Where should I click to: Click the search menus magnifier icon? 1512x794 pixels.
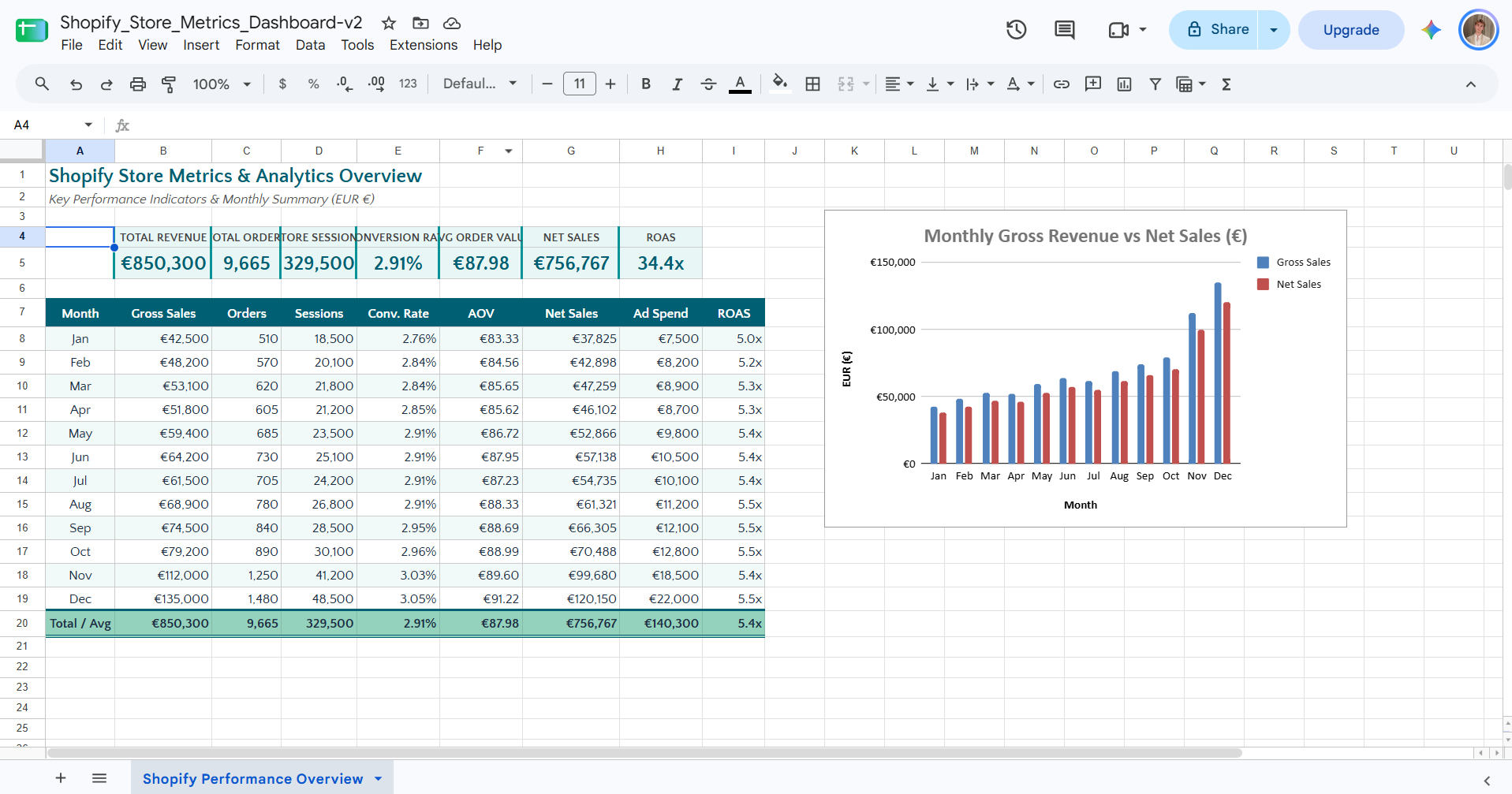[42, 84]
